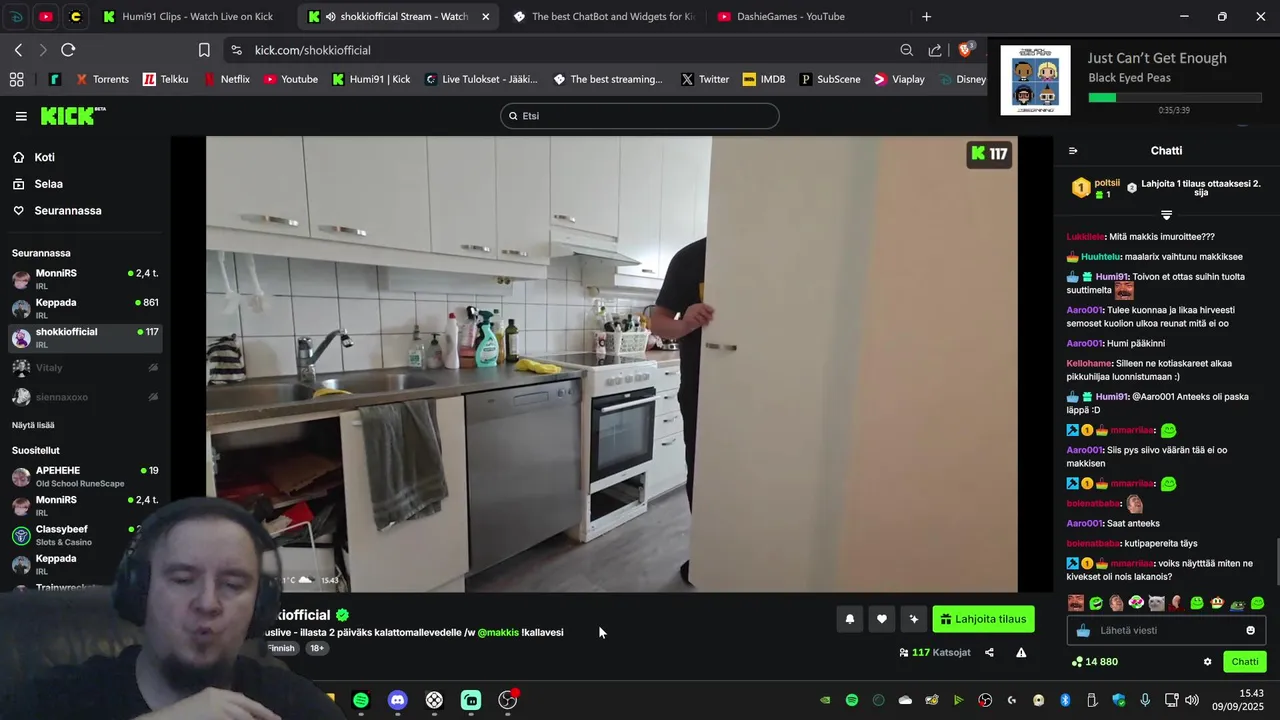The height and width of the screenshot is (720, 1280).
Task: Open the Kick hamburger sidebar menu
Action: (x=21, y=116)
